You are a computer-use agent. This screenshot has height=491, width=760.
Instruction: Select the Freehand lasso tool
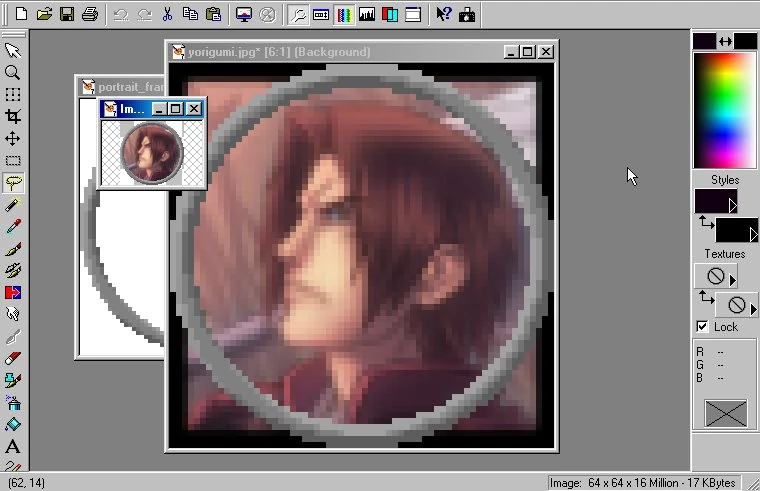[x=13, y=183]
